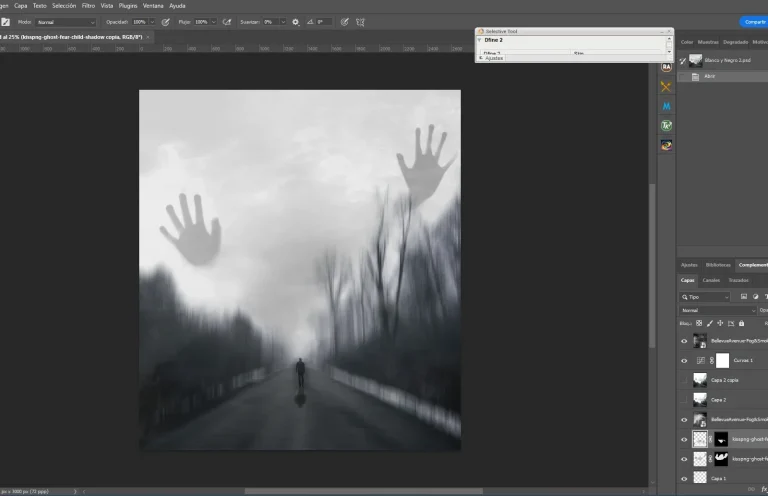Click the vertical canvas scrollbar thumb
This screenshot has width=768, height=496.
pyautogui.click(x=652, y=266)
